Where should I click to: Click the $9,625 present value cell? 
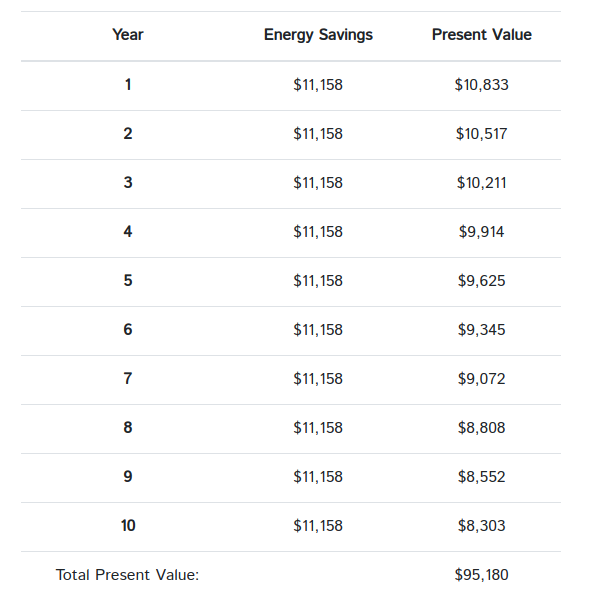tap(482, 281)
